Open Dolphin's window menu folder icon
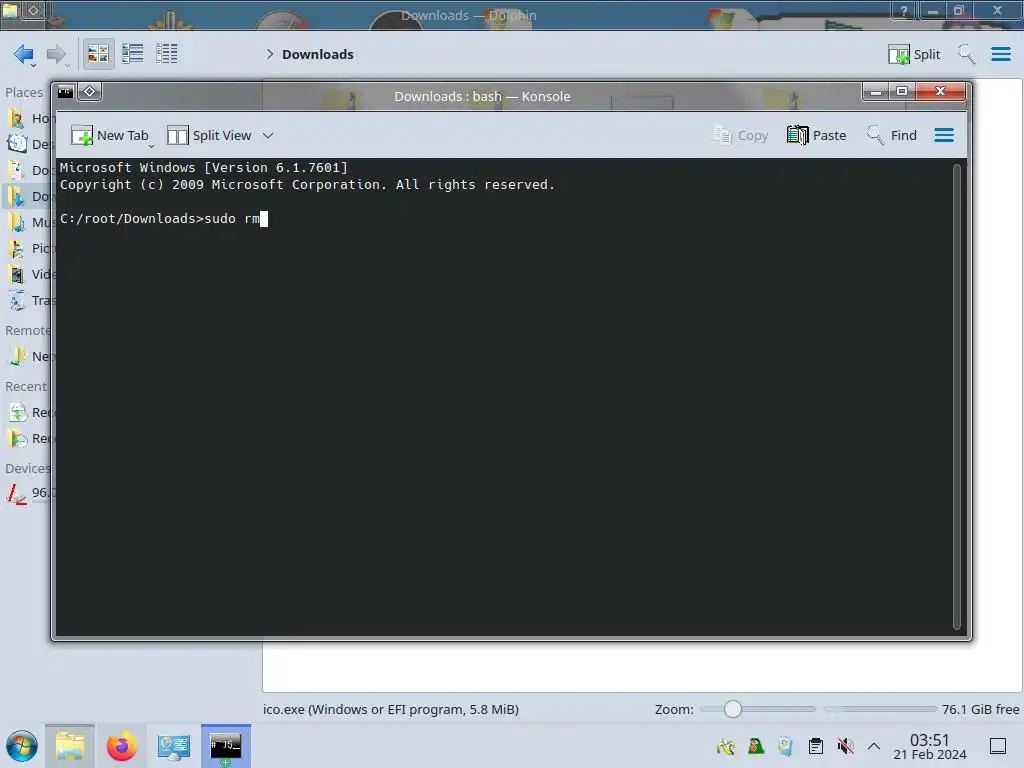This screenshot has height=768, width=1024. click(10, 10)
